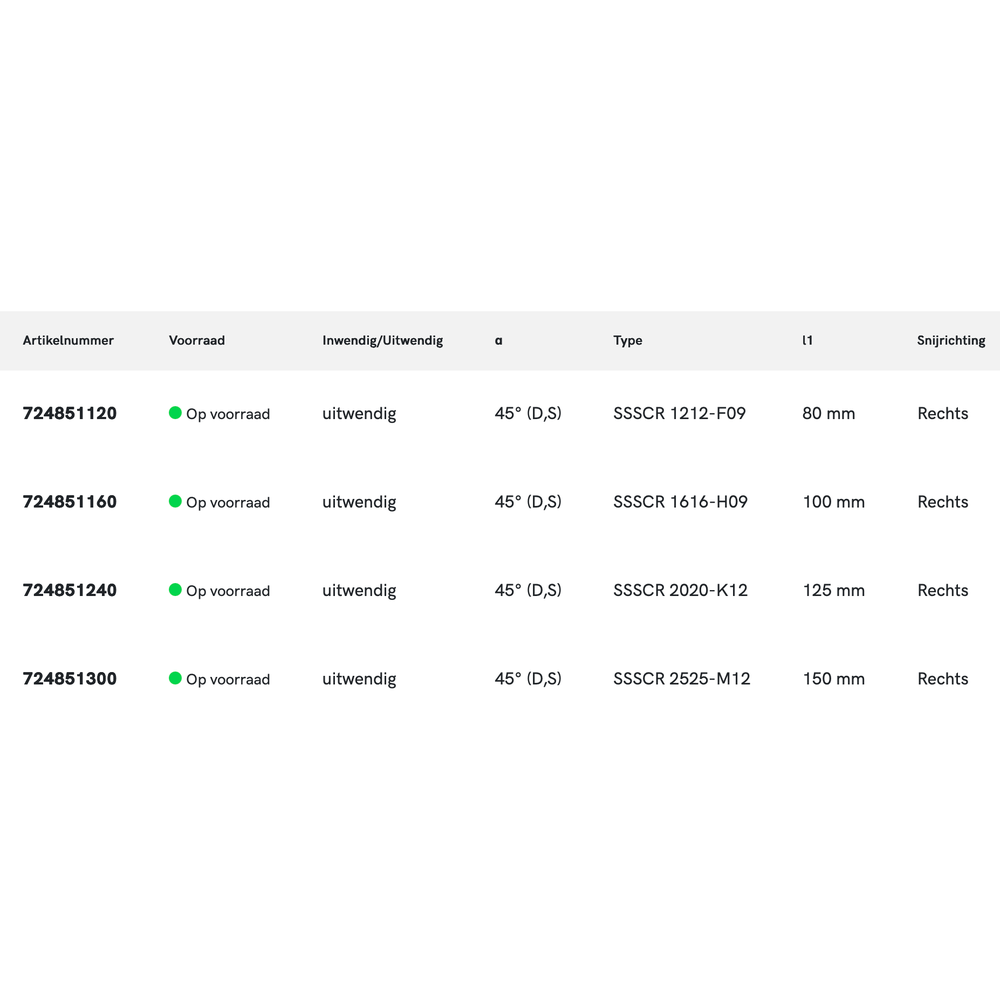Click green stock dot in SSSCR 2525-M12 row
This screenshot has height=1000, width=1000.
[175, 678]
